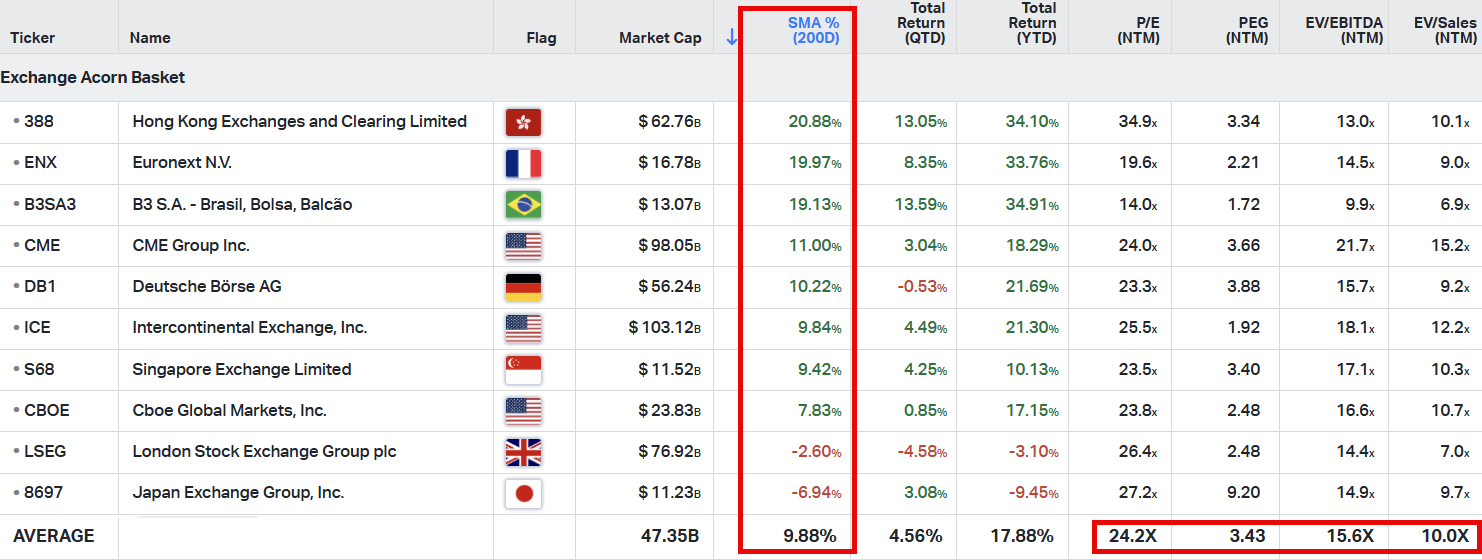
Task: Open ticker B3SA3
Action: 50,204
